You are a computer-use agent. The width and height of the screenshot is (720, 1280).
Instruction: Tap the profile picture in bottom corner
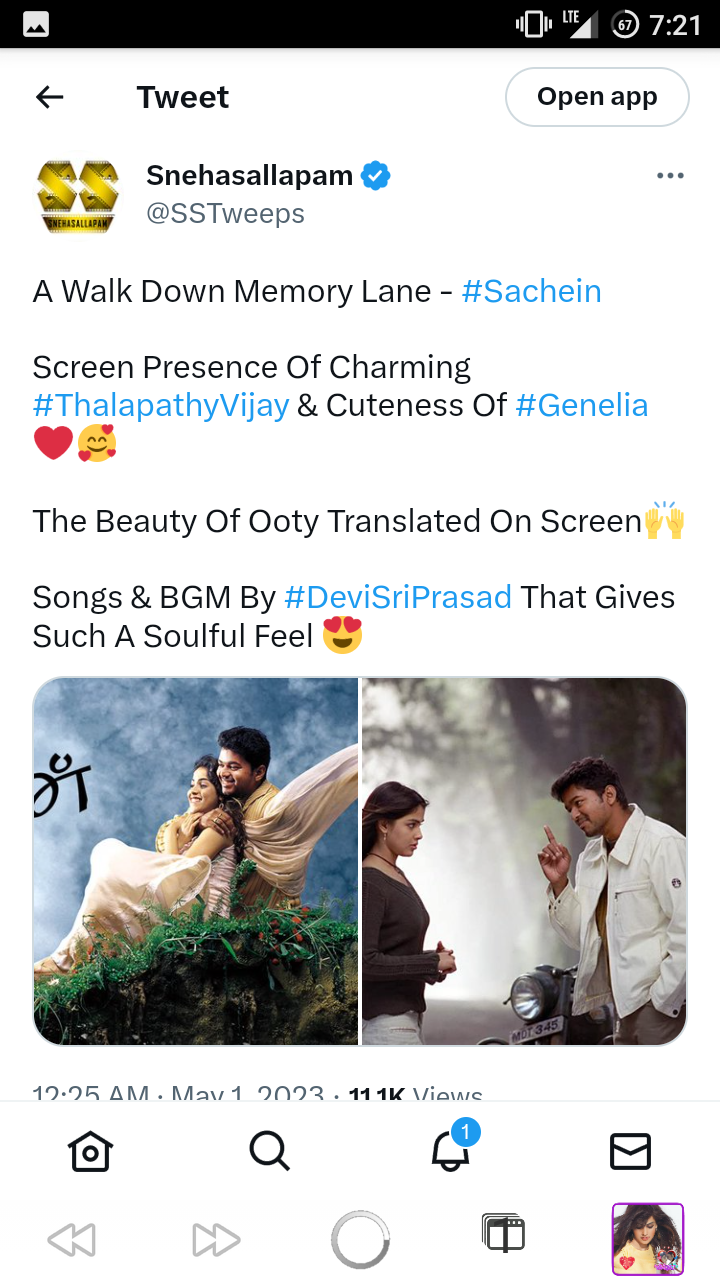pyautogui.click(x=648, y=1240)
